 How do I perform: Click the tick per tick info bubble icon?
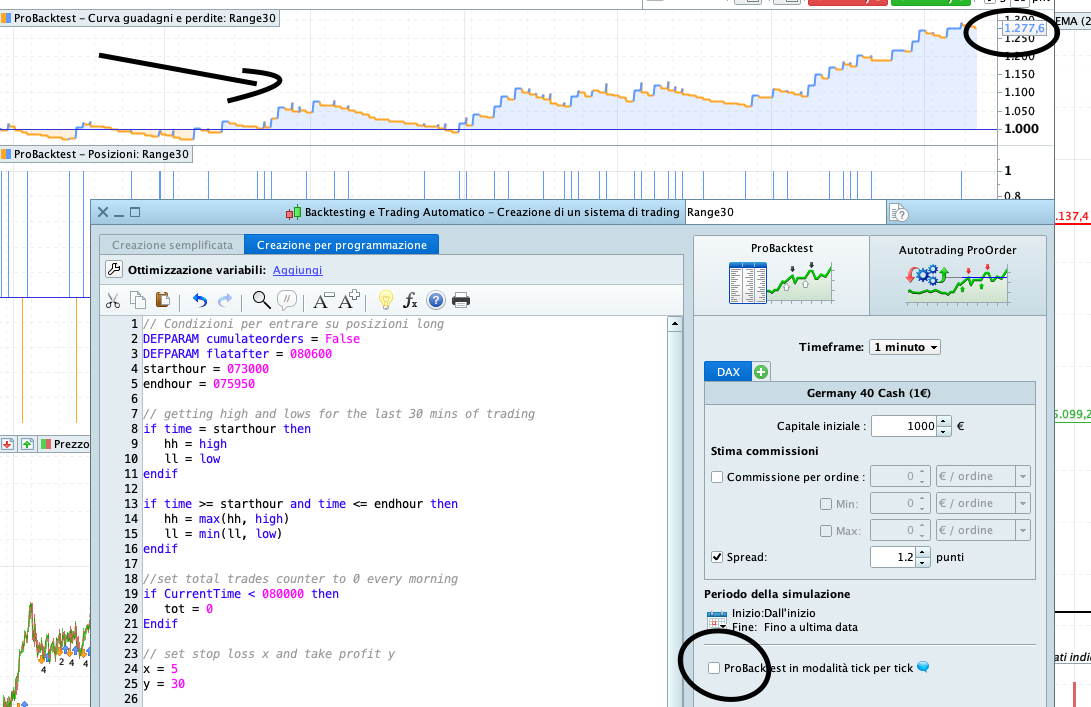(x=923, y=667)
